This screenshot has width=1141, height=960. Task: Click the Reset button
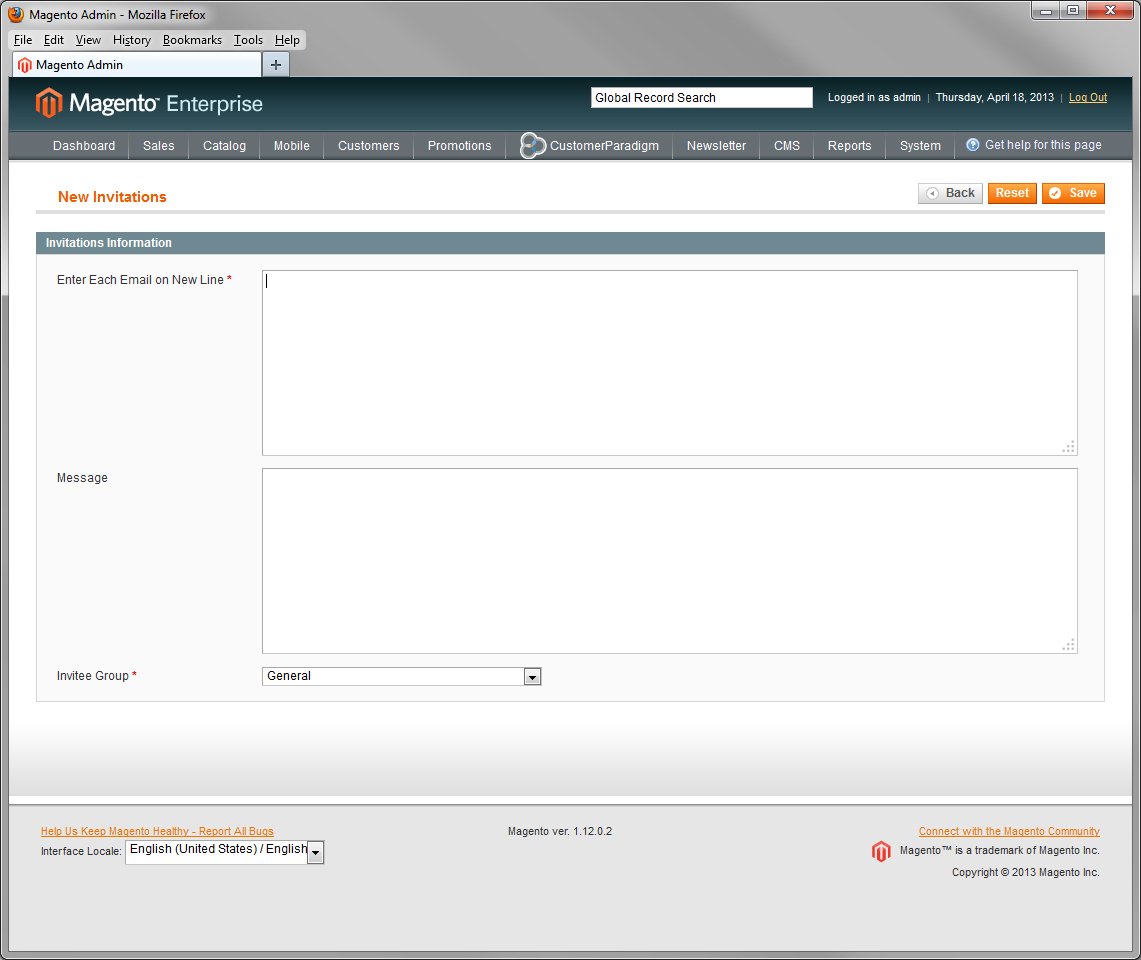coord(1012,193)
